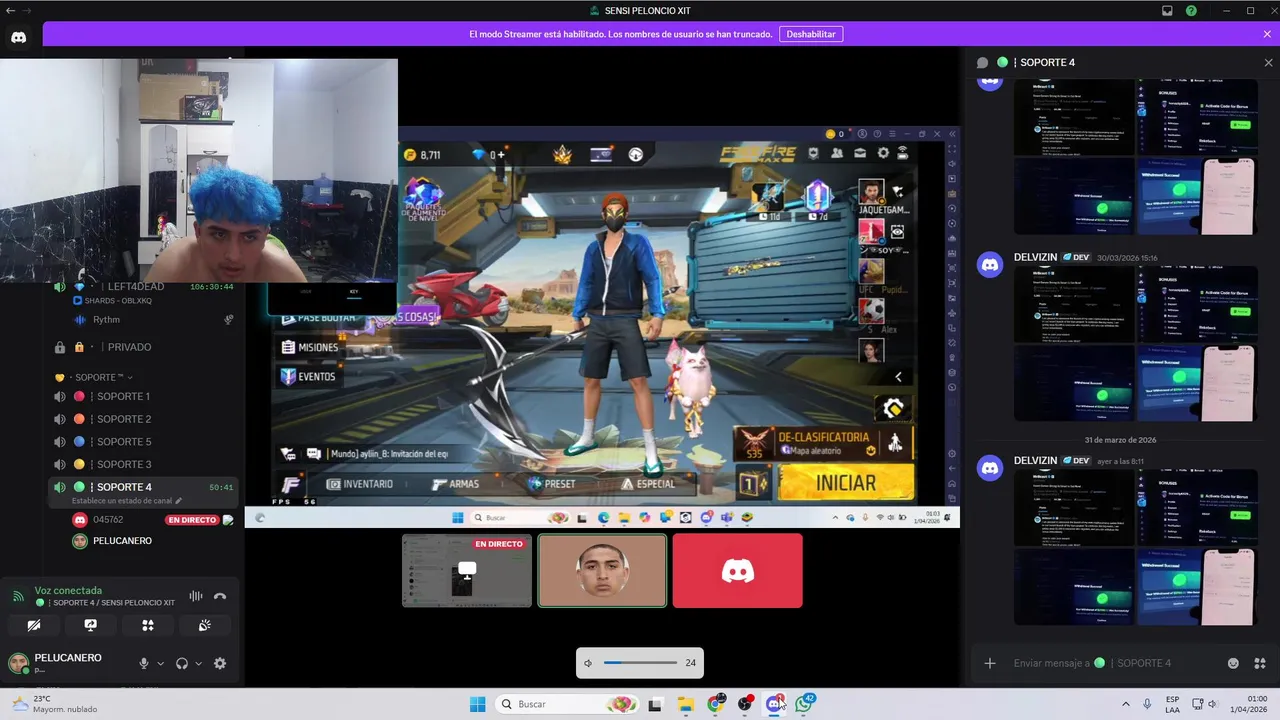The height and width of the screenshot is (720, 1280).
Task: Open DELVIZIN image sent ayer a las 8:11
Action: tap(1134, 547)
